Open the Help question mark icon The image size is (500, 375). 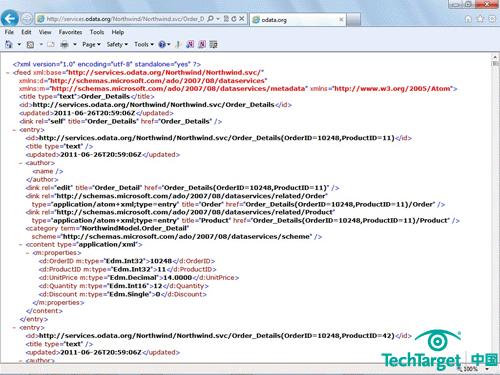(162, 44)
